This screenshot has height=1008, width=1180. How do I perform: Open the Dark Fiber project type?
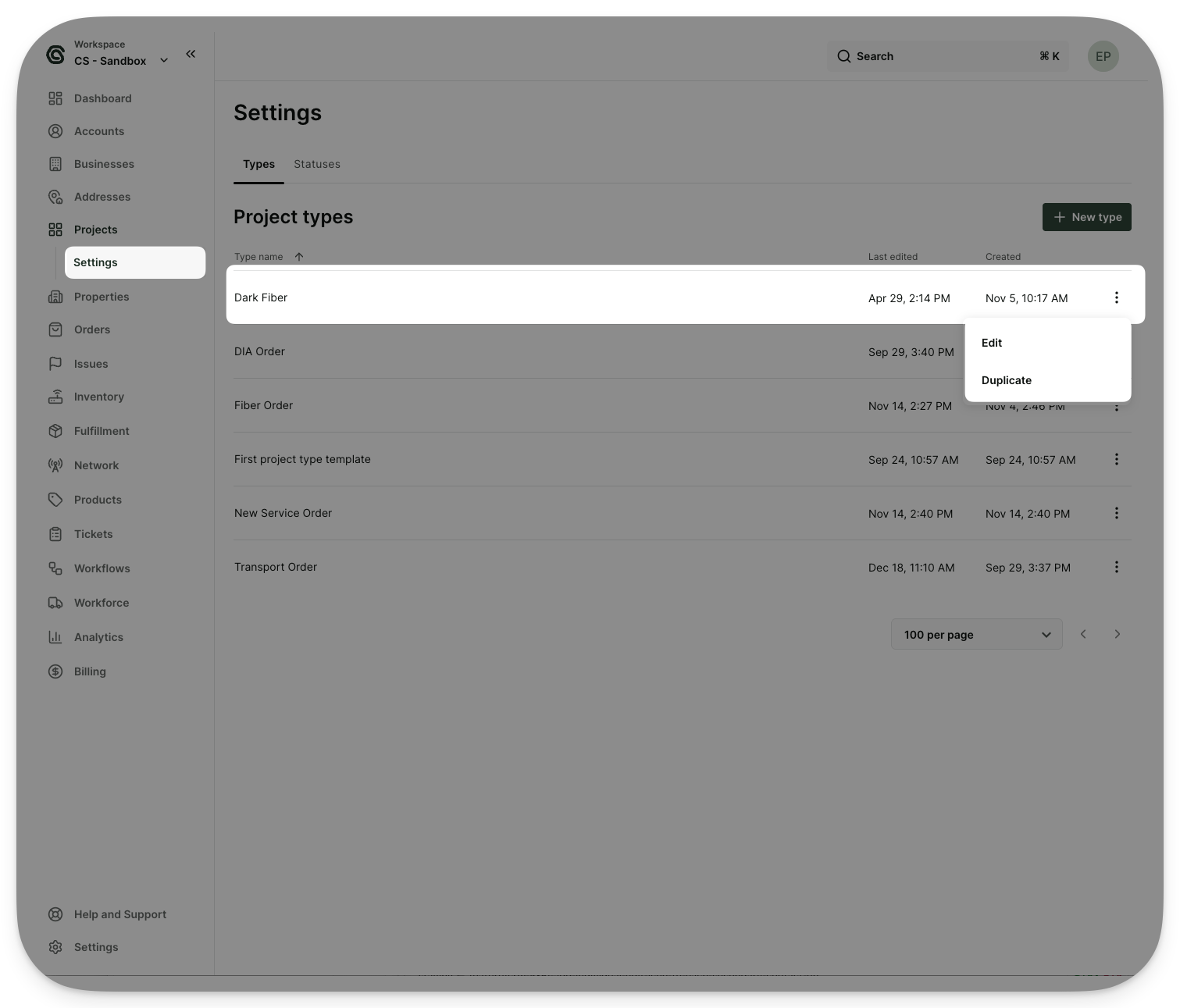(x=261, y=297)
